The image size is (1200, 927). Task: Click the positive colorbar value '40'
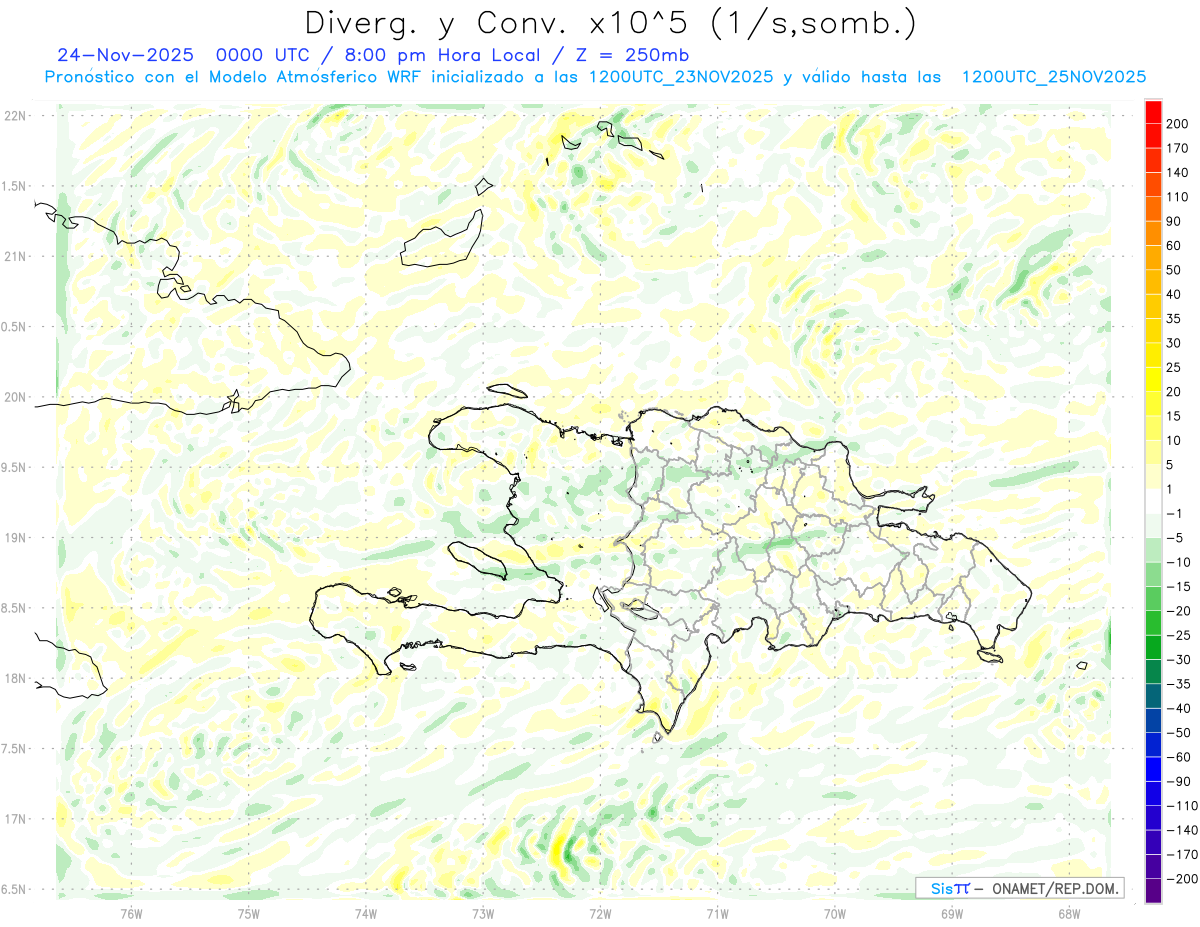point(1175,295)
